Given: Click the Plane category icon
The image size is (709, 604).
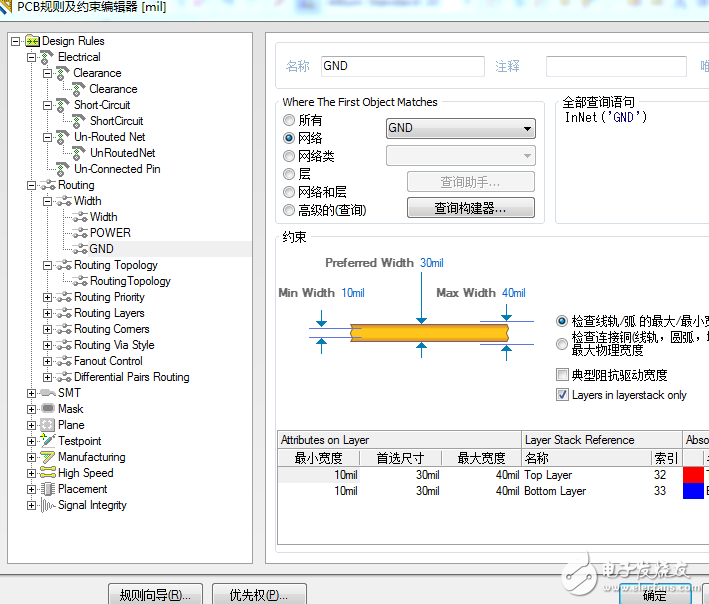Looking at the screenshot, I should (47, 425).
